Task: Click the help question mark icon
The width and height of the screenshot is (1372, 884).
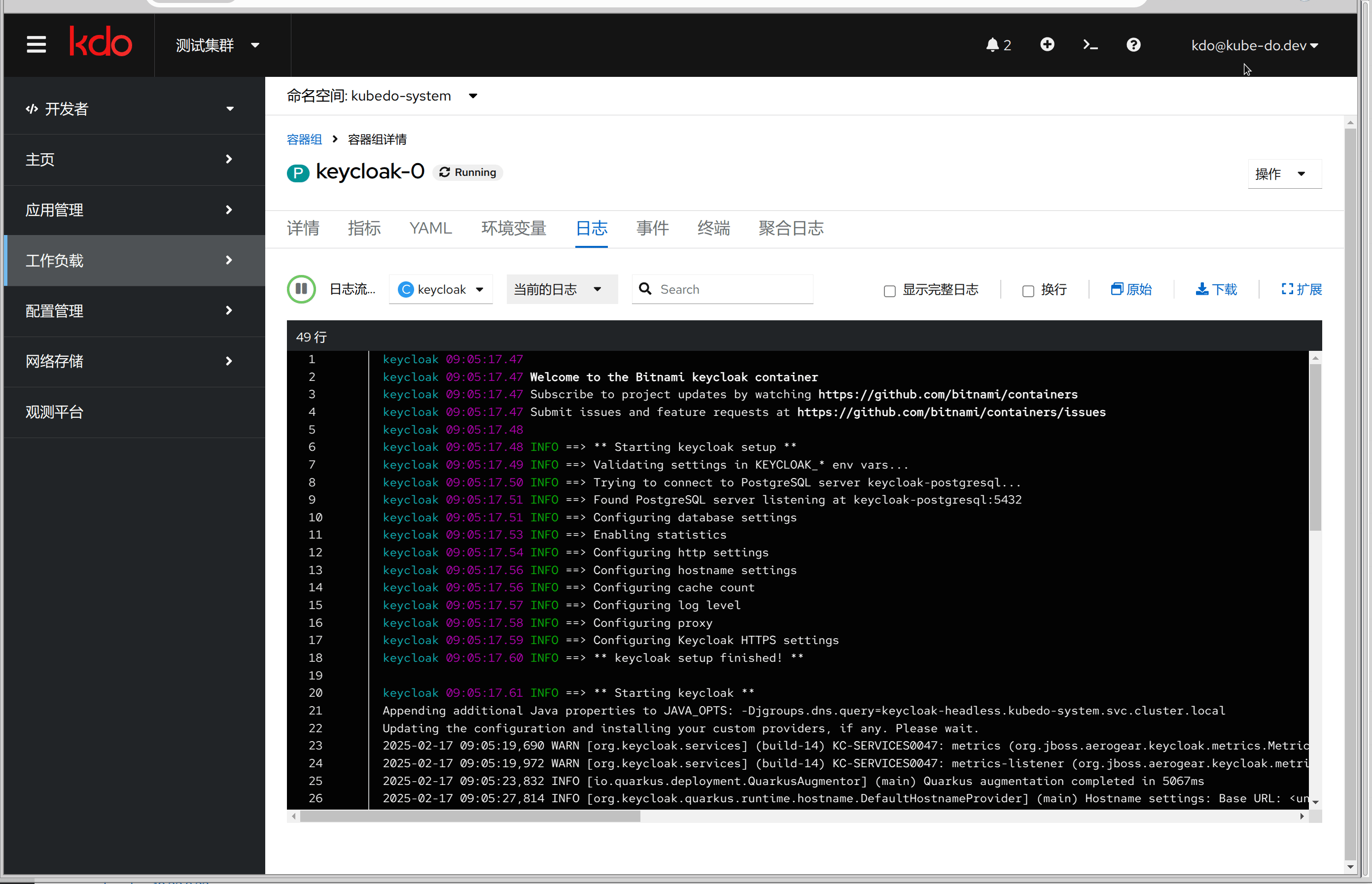Action: (x=1133, y=45)
